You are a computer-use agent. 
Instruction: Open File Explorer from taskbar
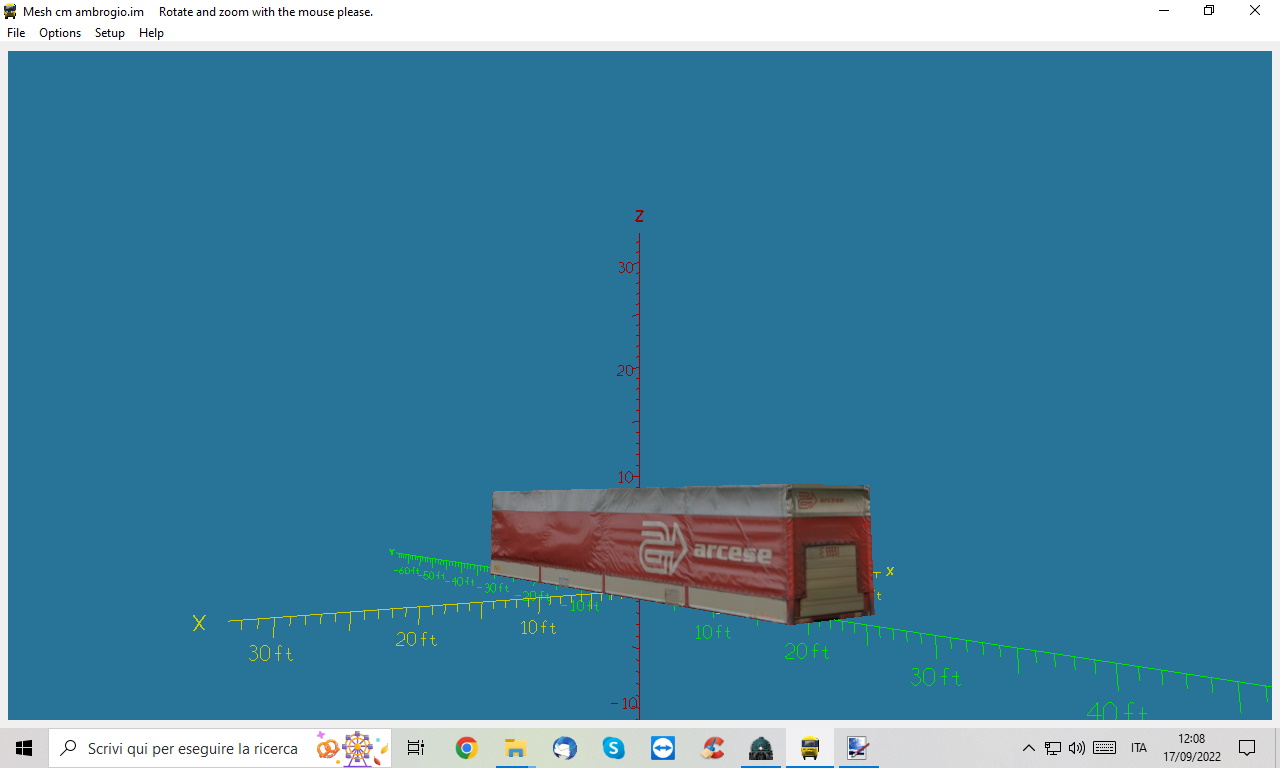coord(515,748)
